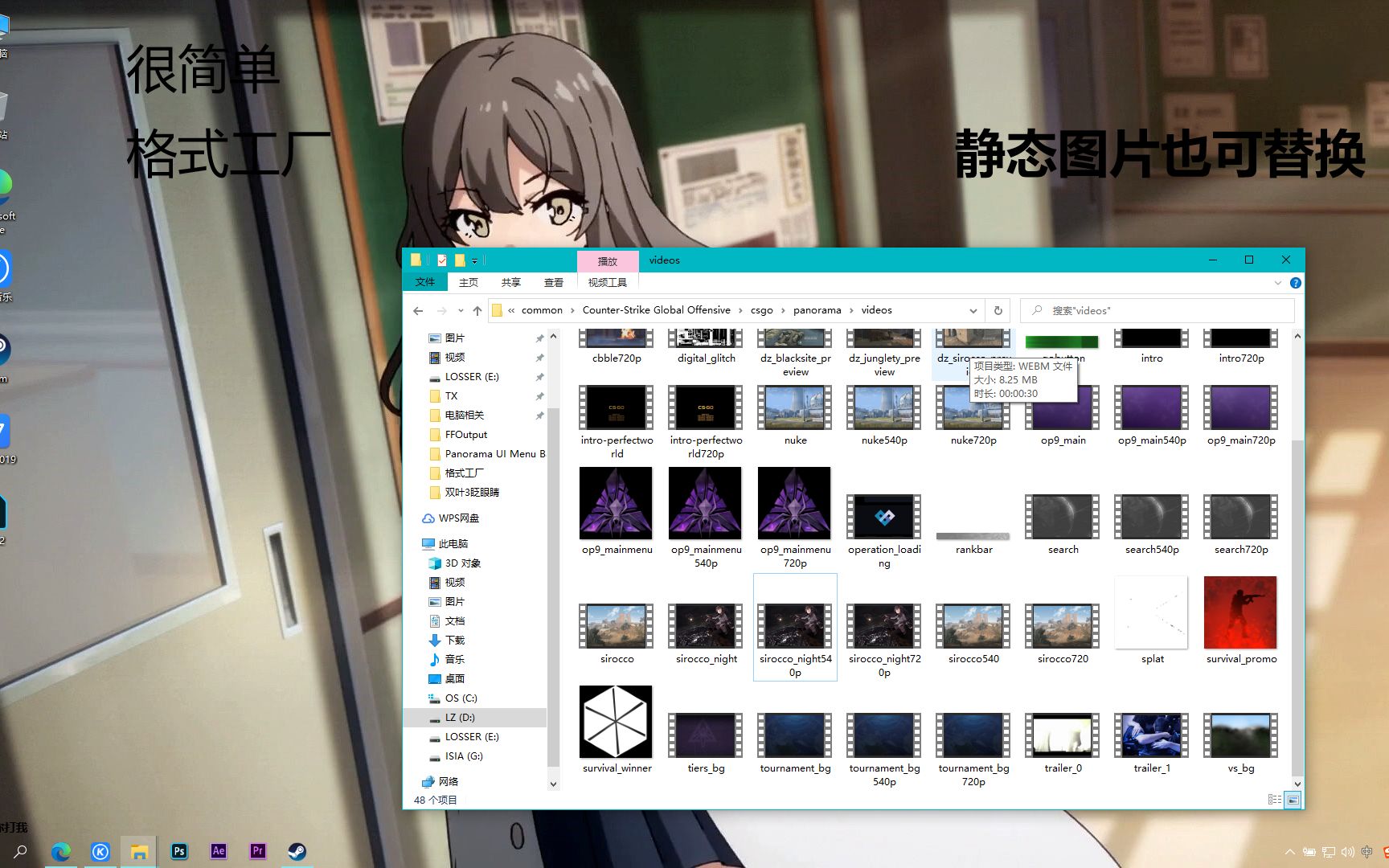
Task: Select the splat file
Action: click(1152, 620)
